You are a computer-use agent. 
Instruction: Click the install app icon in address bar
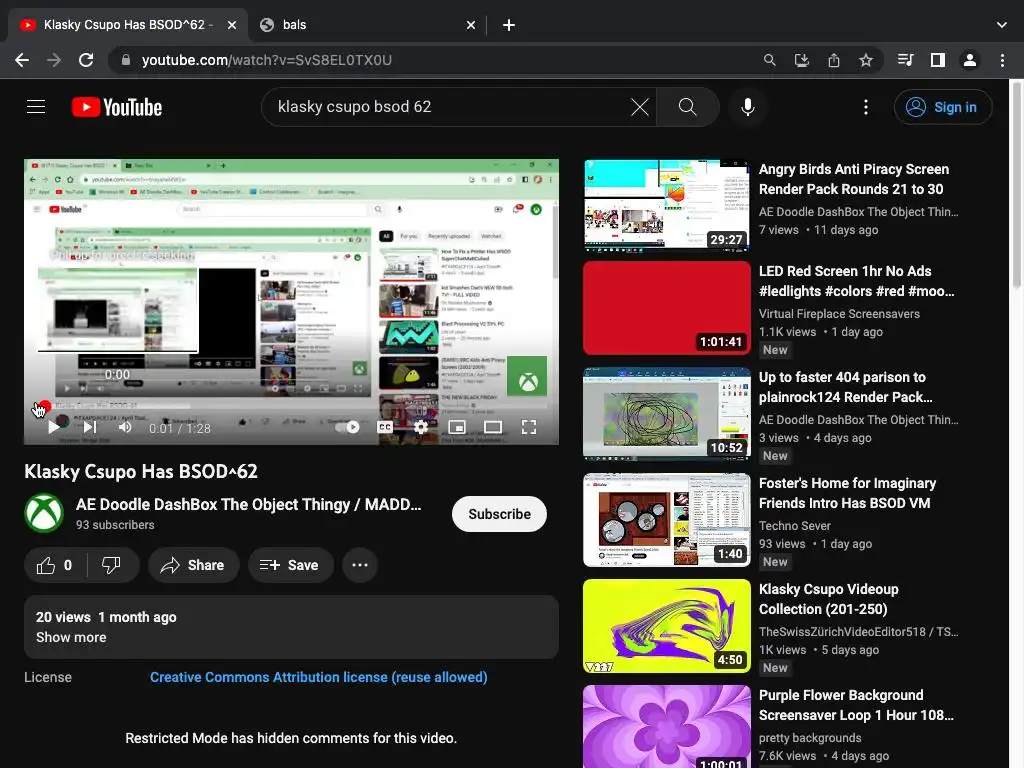pos(801,60)
